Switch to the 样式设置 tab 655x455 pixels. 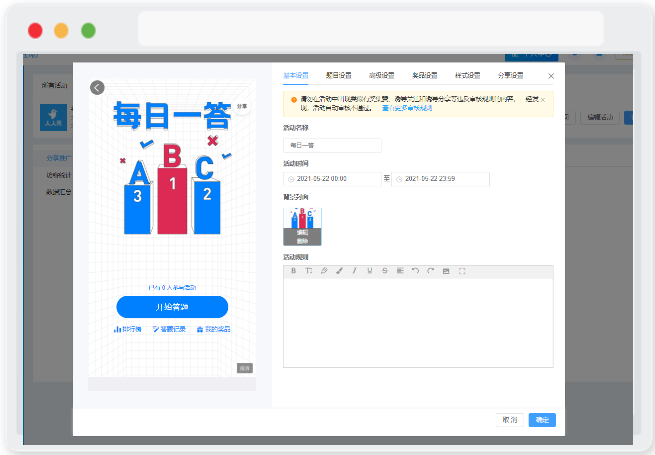[467, 76]
